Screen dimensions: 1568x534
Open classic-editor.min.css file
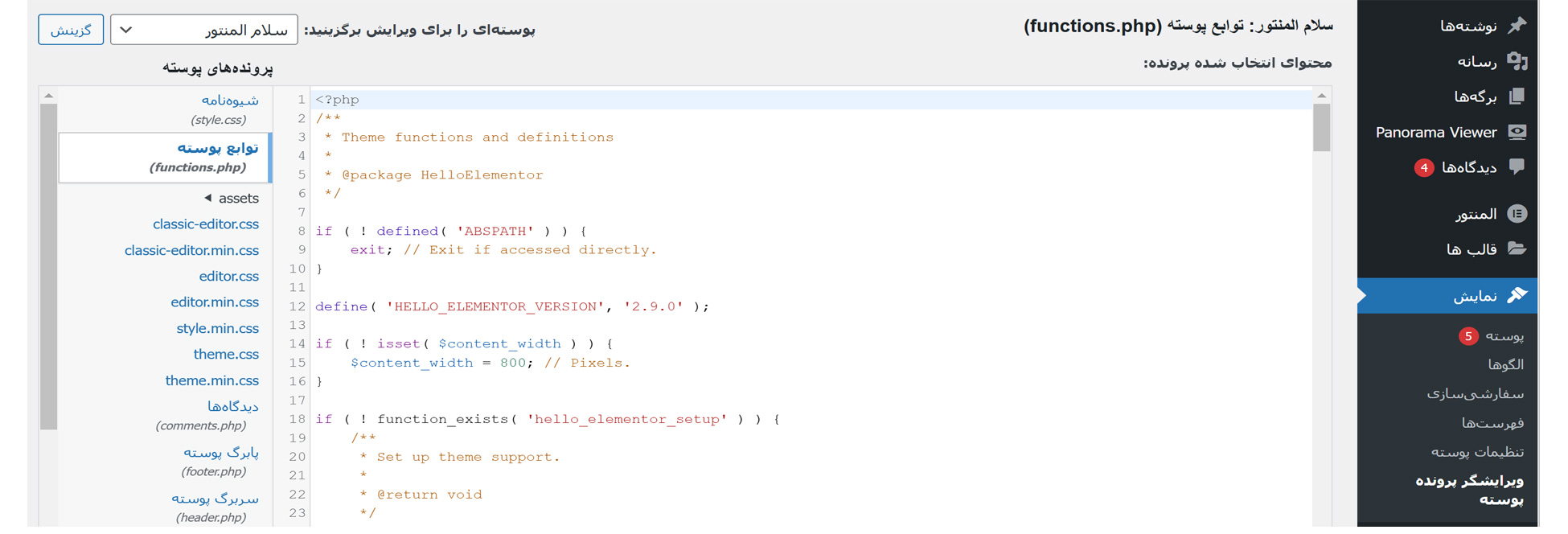click(x=191, y=250)
